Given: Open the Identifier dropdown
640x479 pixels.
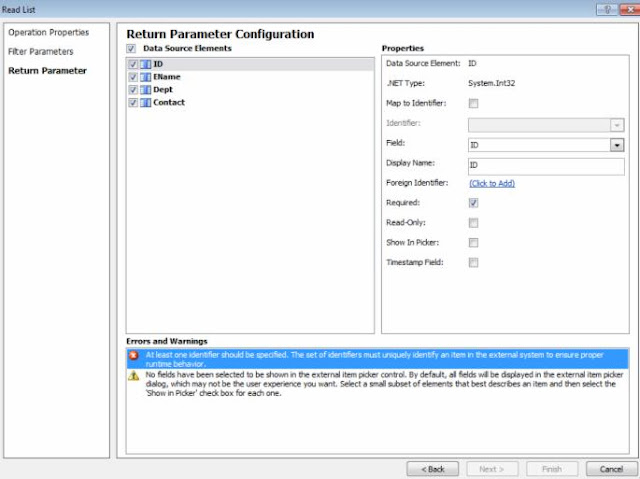Looking at the screenshot, I should point(617,124).
